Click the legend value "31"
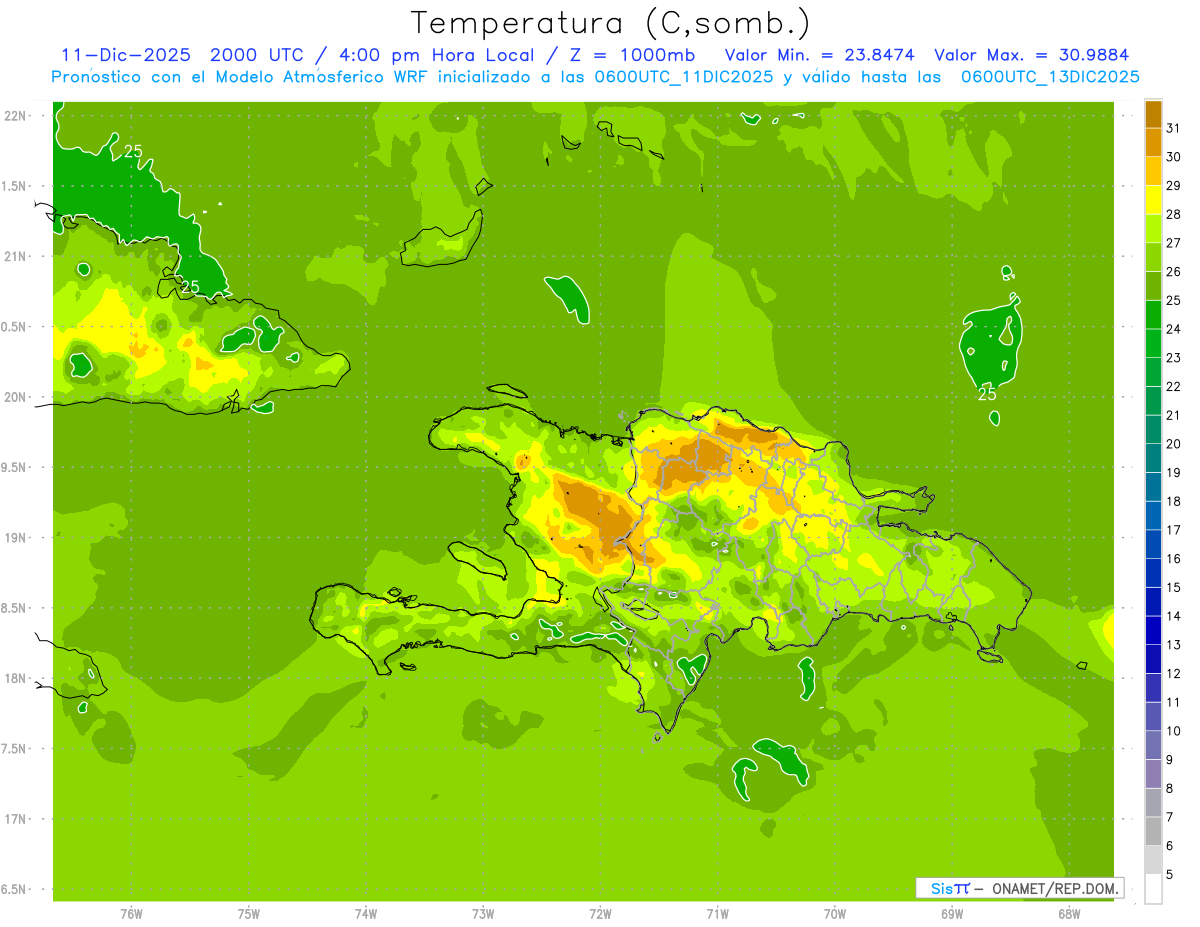1200x927 pixels. tap(1173, 127)
